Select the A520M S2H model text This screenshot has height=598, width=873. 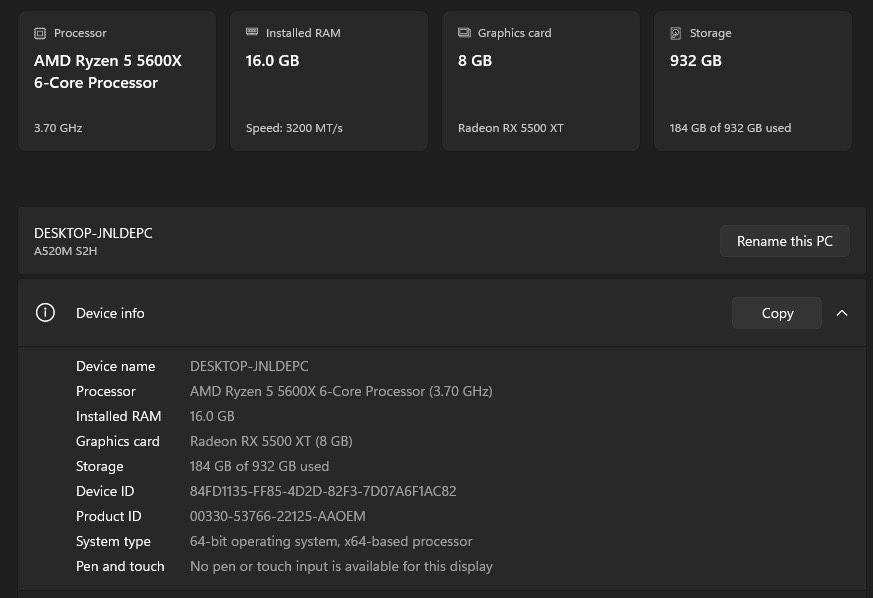tap(66, 251)
